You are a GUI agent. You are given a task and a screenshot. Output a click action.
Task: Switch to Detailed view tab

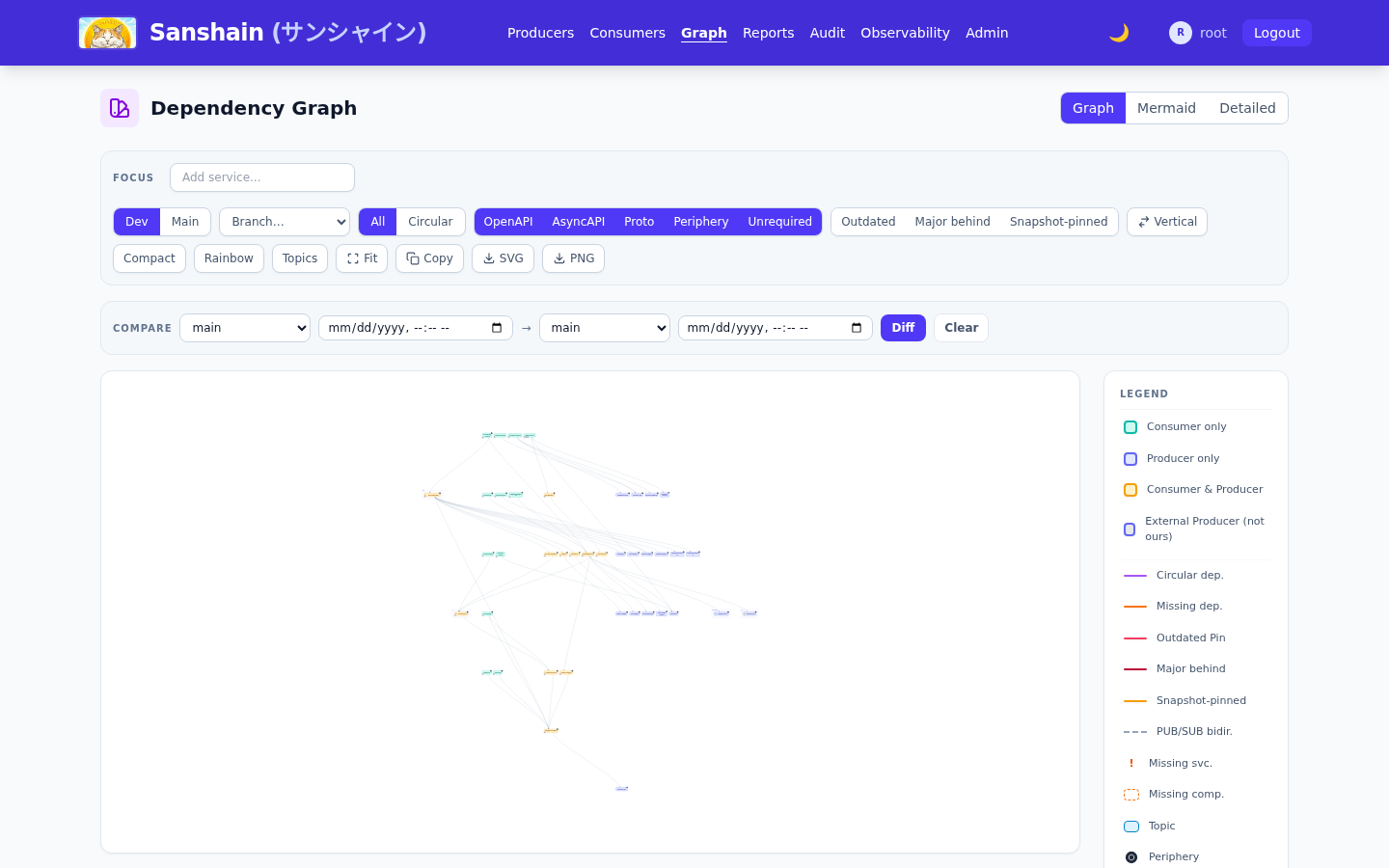(1247, 108)
